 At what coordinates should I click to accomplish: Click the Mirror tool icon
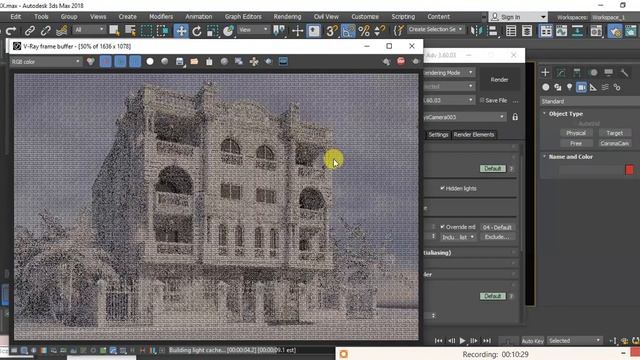point(476,31)
